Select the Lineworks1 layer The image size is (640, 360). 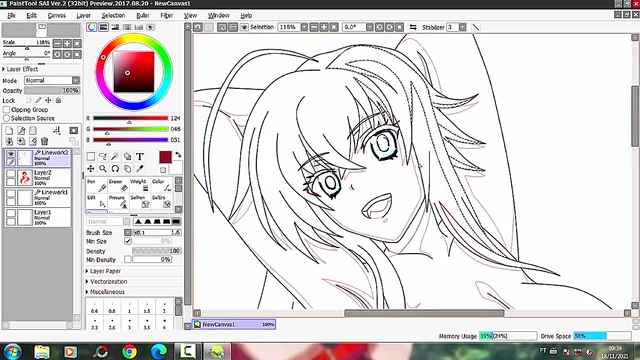44,197
